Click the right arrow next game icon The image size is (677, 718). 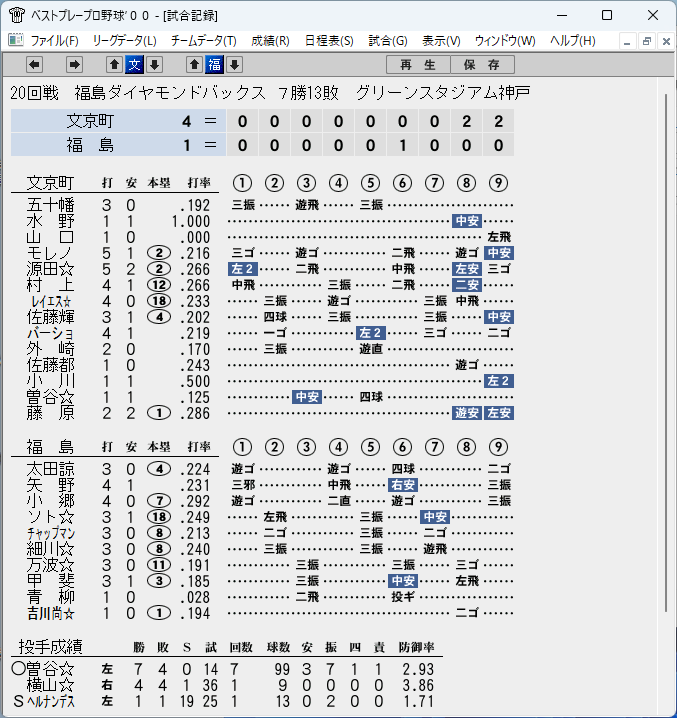(x=74, y=65)
